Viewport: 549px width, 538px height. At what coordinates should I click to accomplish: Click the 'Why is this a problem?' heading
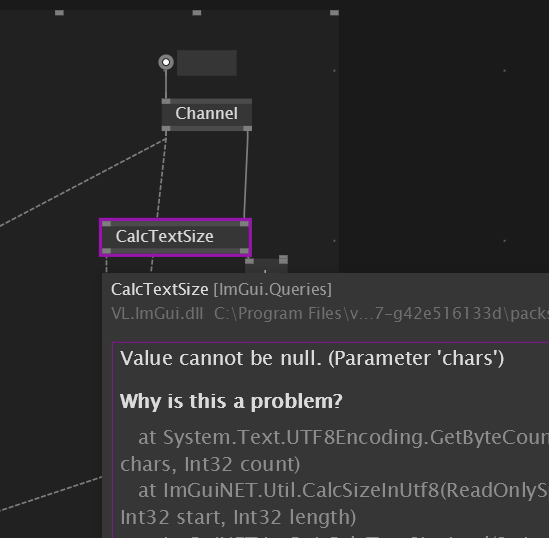[231, 401]
